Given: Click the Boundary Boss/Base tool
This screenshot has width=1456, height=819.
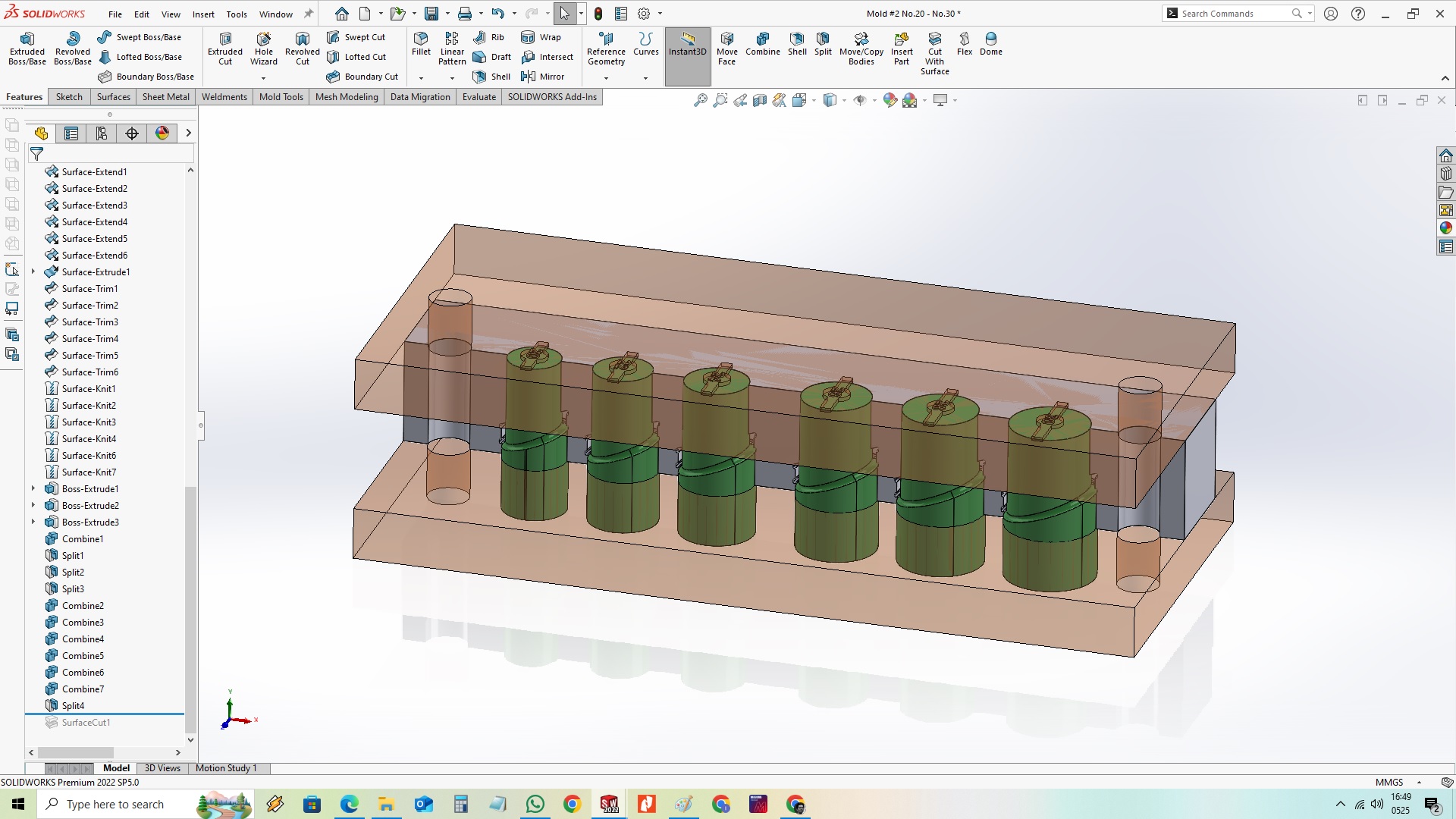Looking at the screenshot, I should click(x=146, y=77).
